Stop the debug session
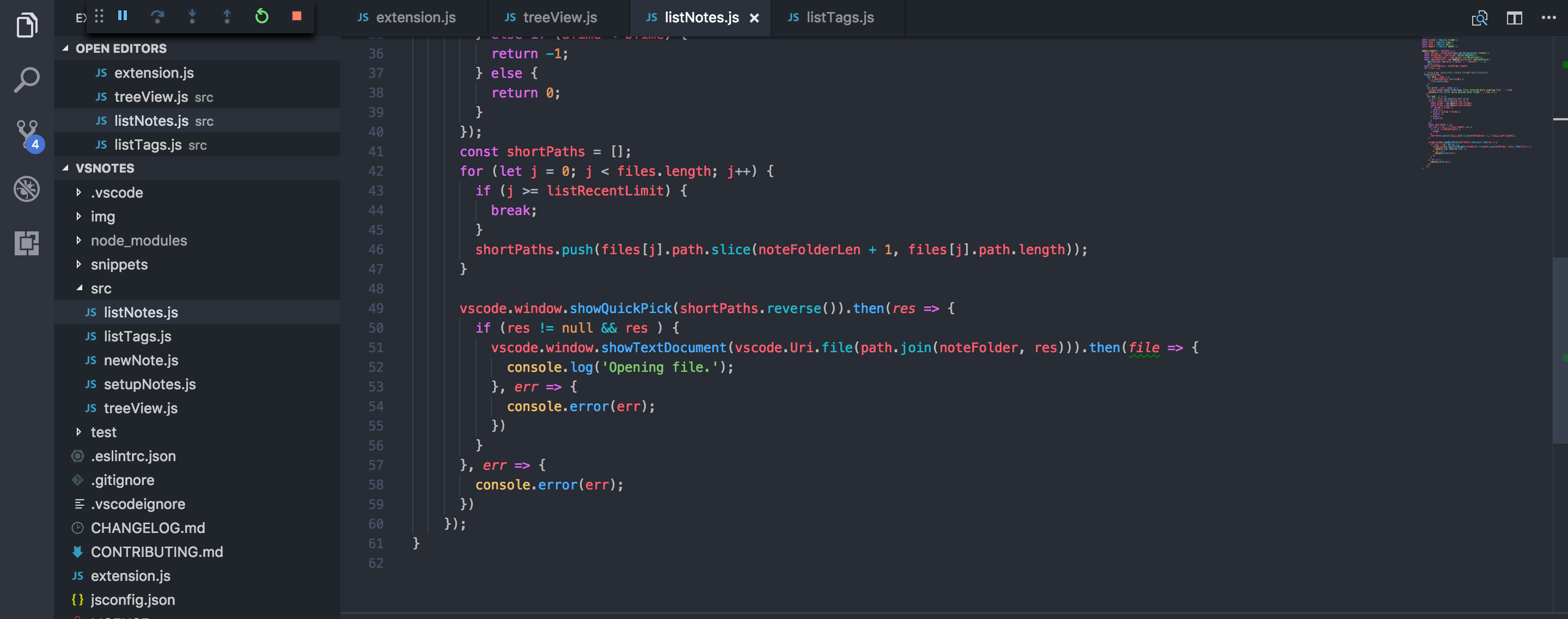The image size is (1568, 619). click(296, 16)
